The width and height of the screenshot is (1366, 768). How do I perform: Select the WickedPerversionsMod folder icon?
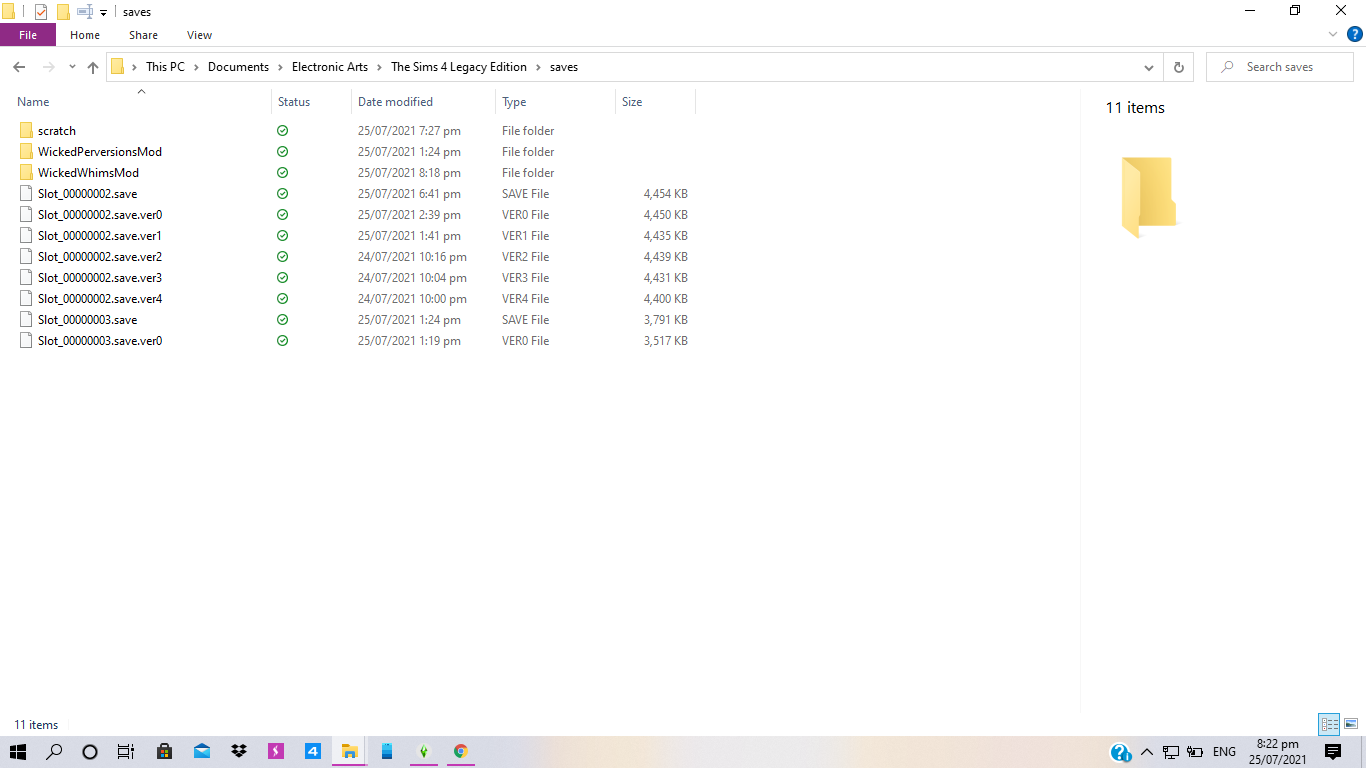[26, 152]
